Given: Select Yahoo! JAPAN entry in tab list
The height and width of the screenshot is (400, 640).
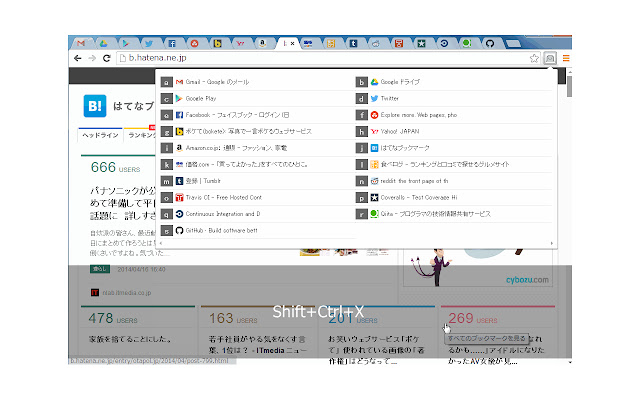Looking at the screenshot, I should pos(453,131).
